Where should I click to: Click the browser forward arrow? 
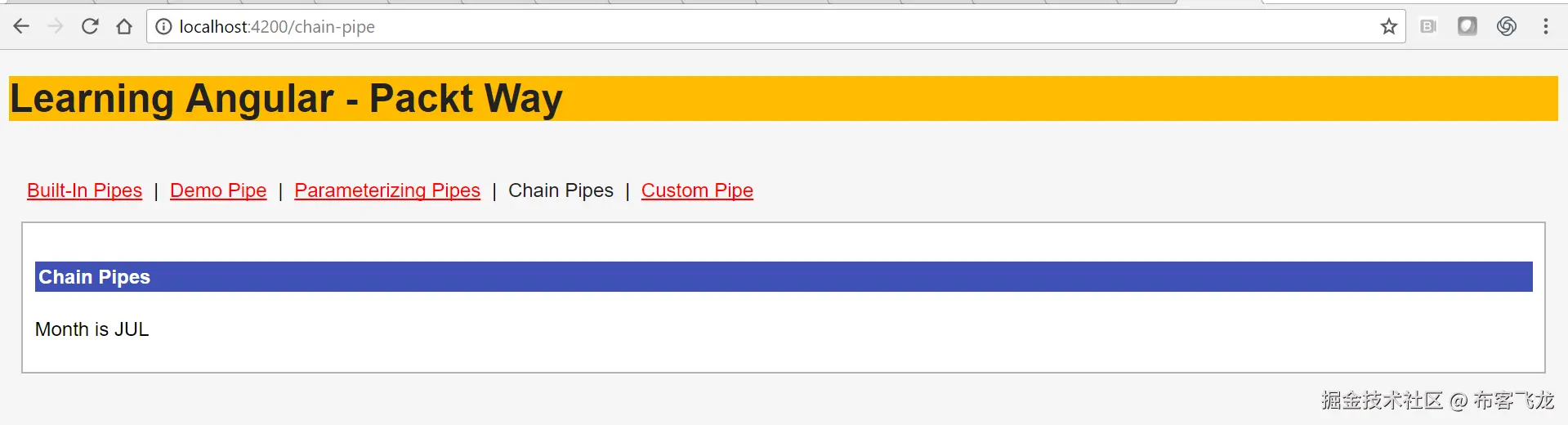pyautogui.click(x=56, y=27)
